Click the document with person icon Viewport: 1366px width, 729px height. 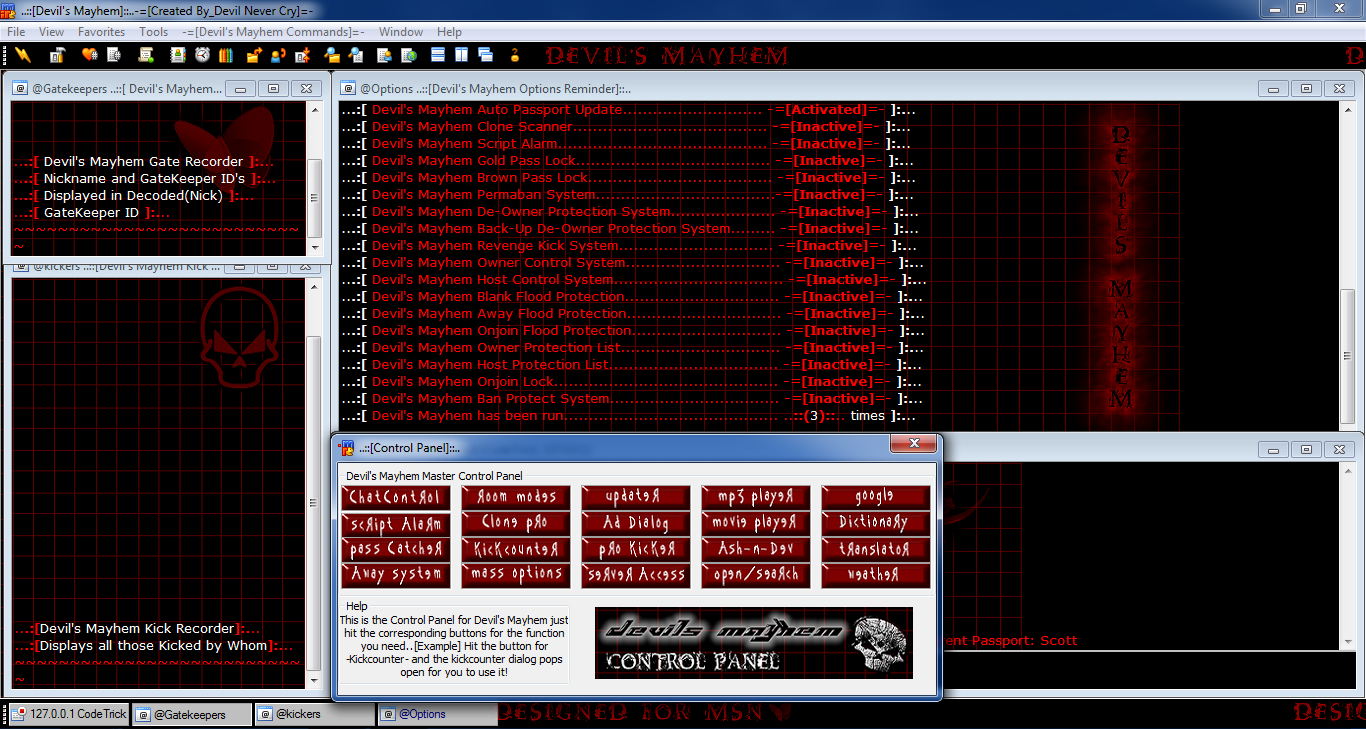pos(384,55)
